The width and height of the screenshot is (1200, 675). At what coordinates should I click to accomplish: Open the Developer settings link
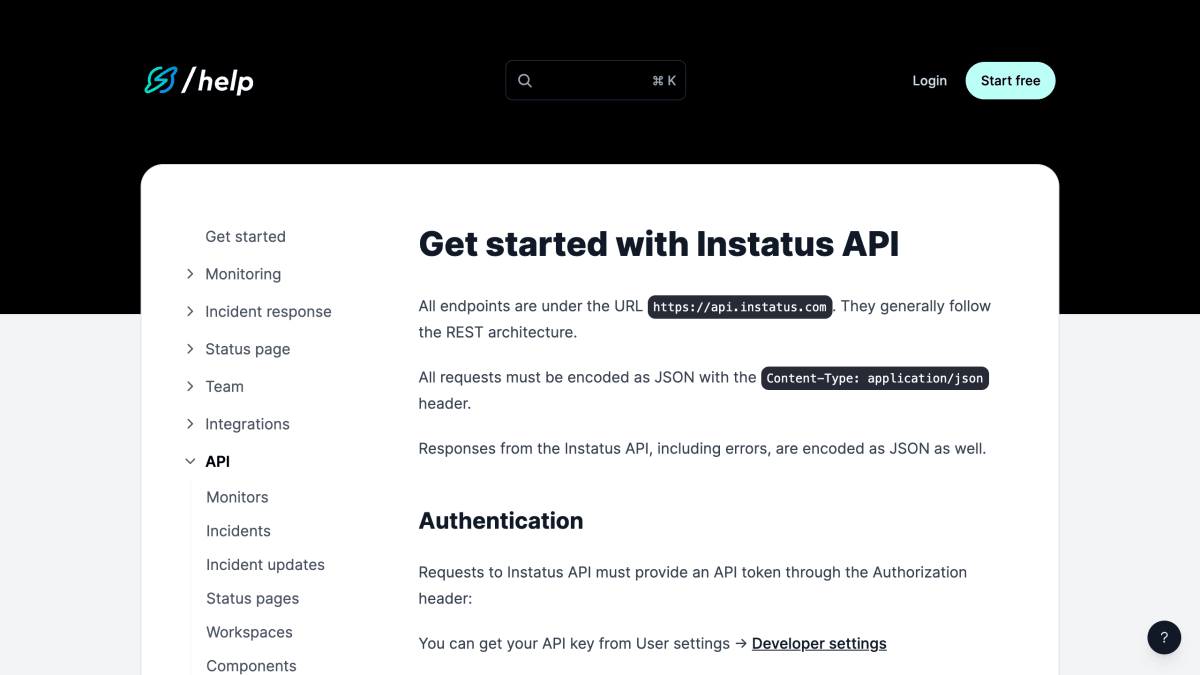pyautogui.click(x=819, y=643)
